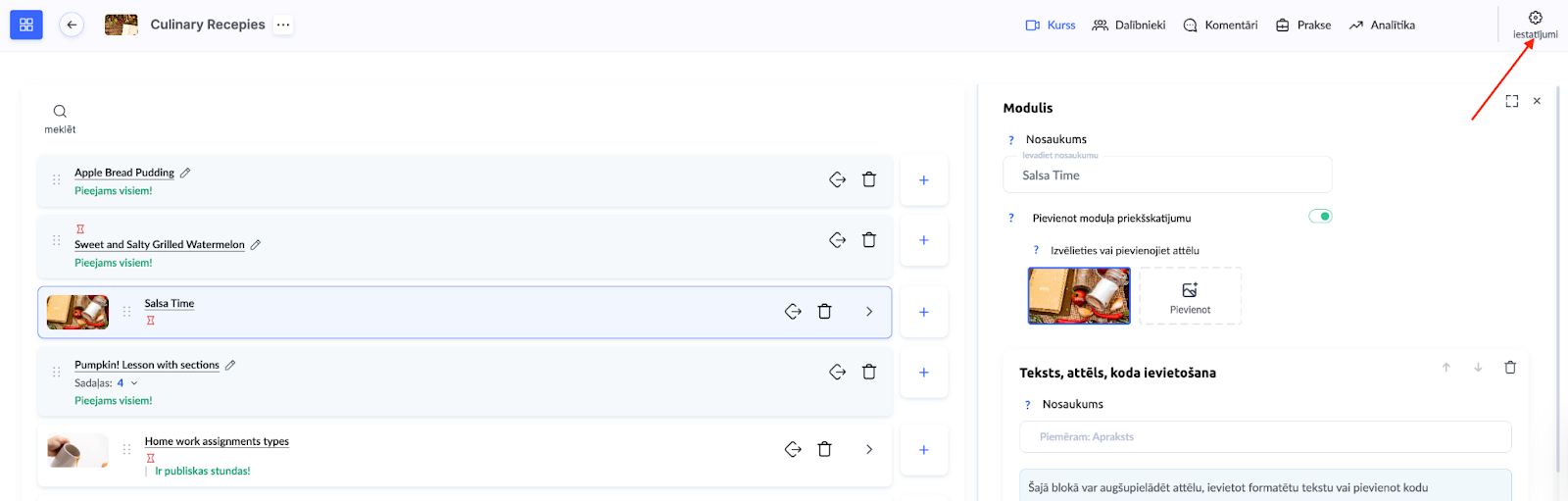The width and height of the screenshot is (1568, 501).
Task: Click Pievienot to add an image
Action: 1190,296
